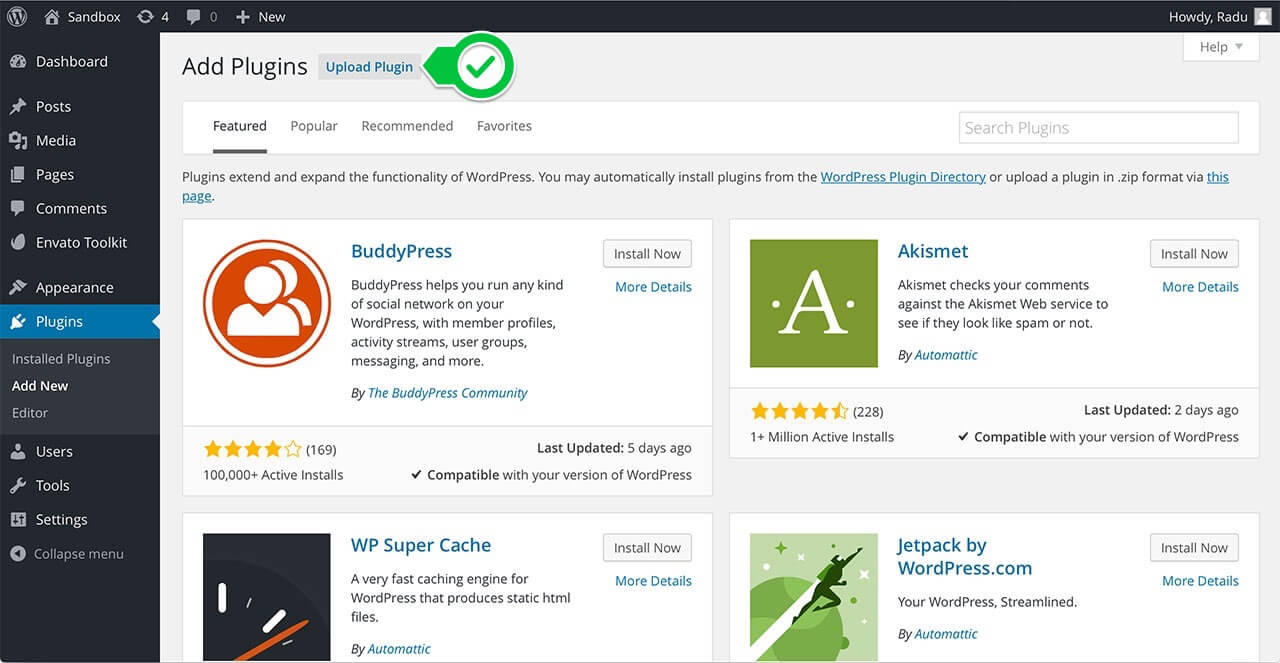Click the Comments speech bubble sidebar icon
Image resolution: width=1280 pixels, height=663 pixels.
coord(18,208)
